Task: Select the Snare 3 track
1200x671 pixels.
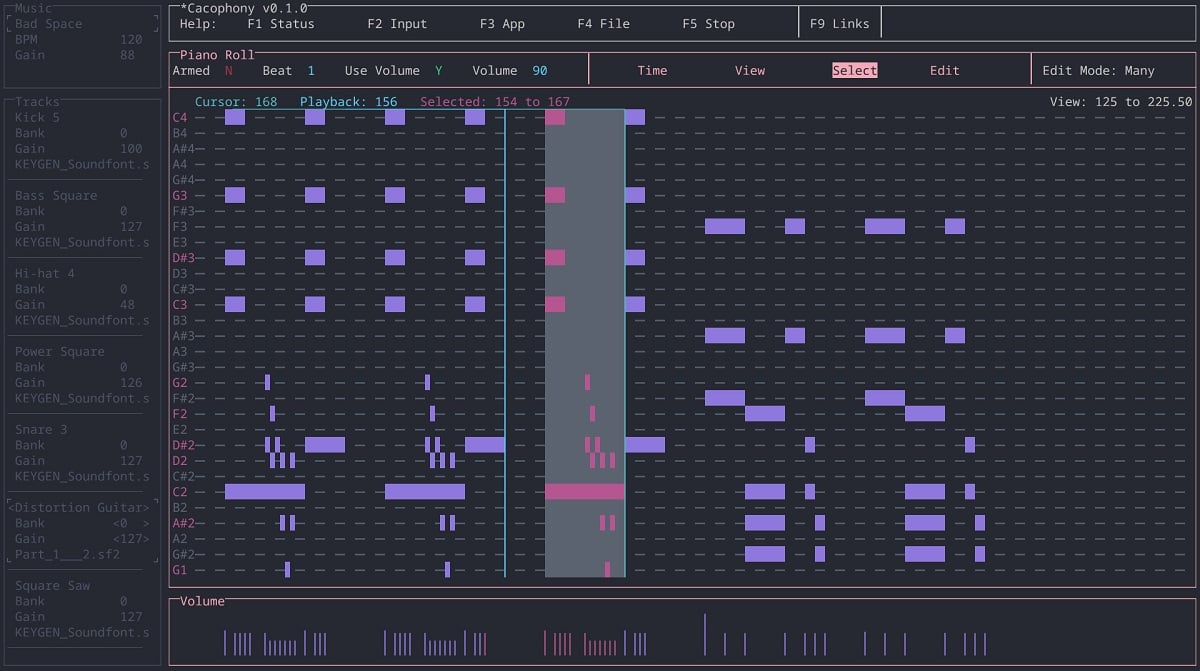Action: click(41, 430)
